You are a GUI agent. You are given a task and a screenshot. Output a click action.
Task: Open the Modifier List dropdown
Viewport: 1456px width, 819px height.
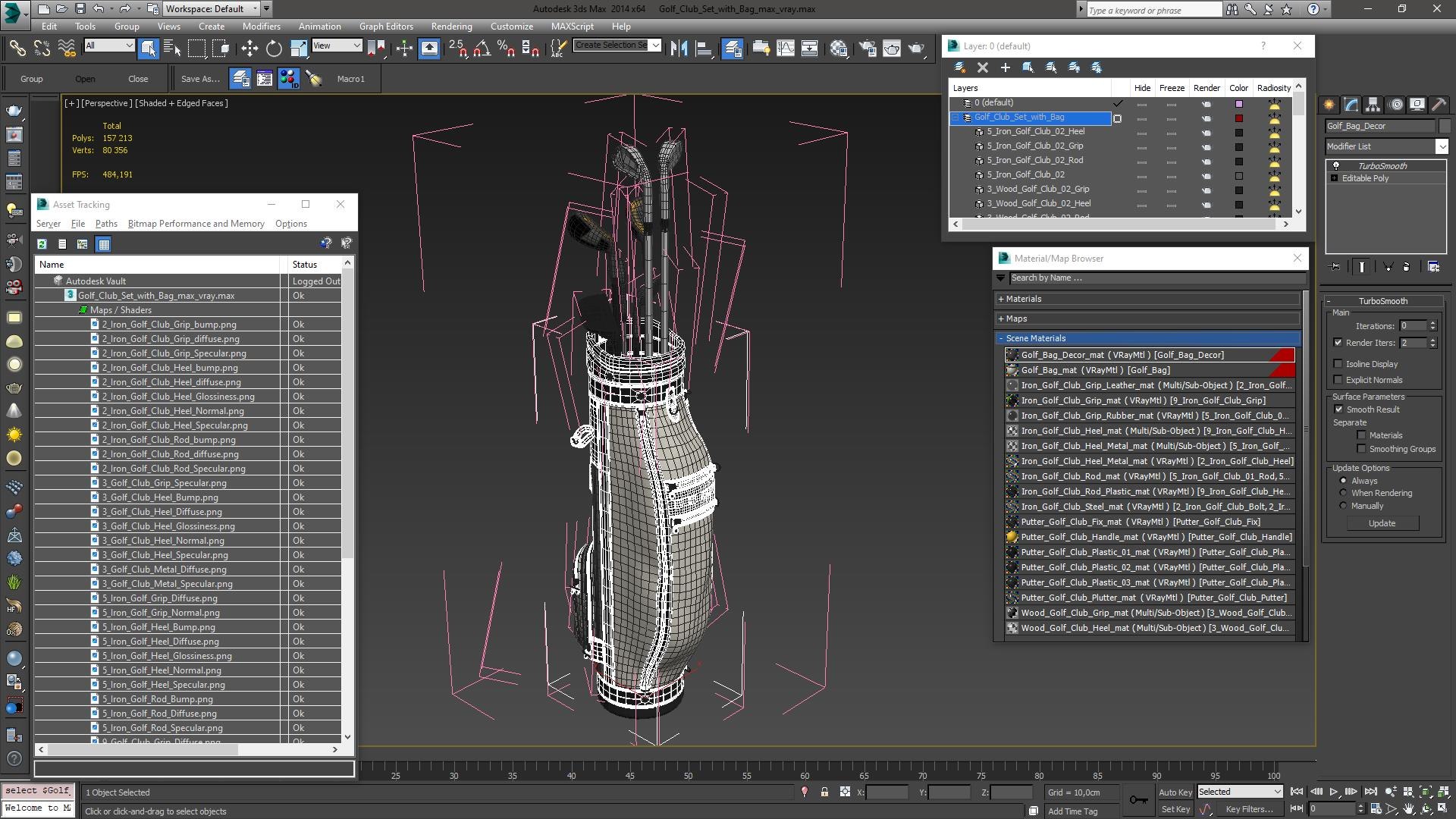pyautogui.click(x=1387, y=146)
